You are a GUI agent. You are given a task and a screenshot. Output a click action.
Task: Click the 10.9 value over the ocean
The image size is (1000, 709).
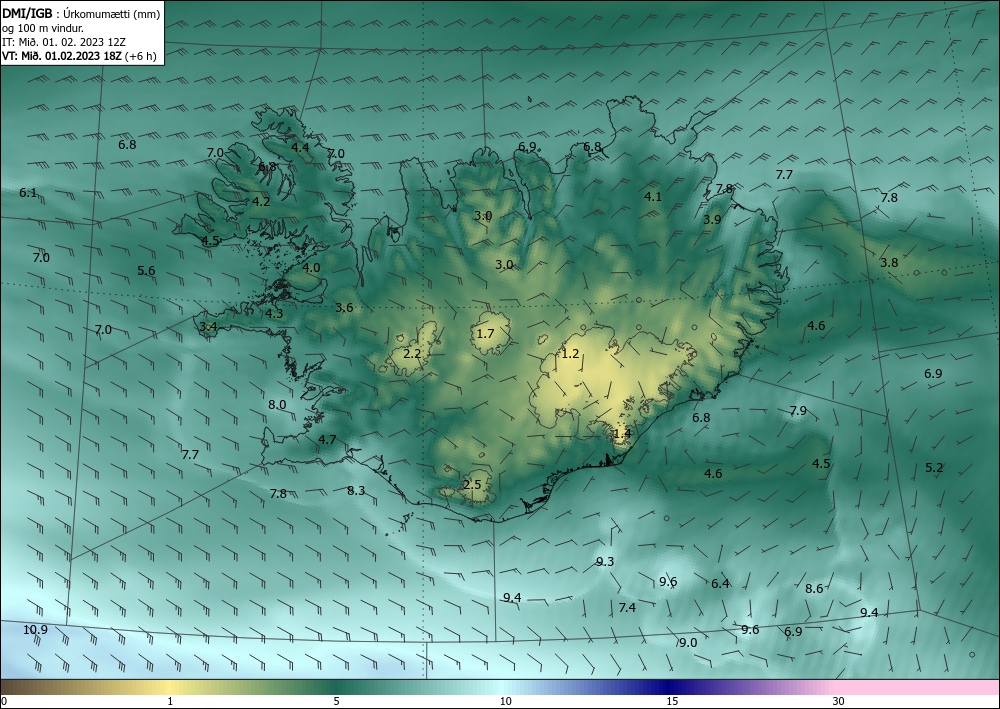pyautogui.click(x=36, y=630)
